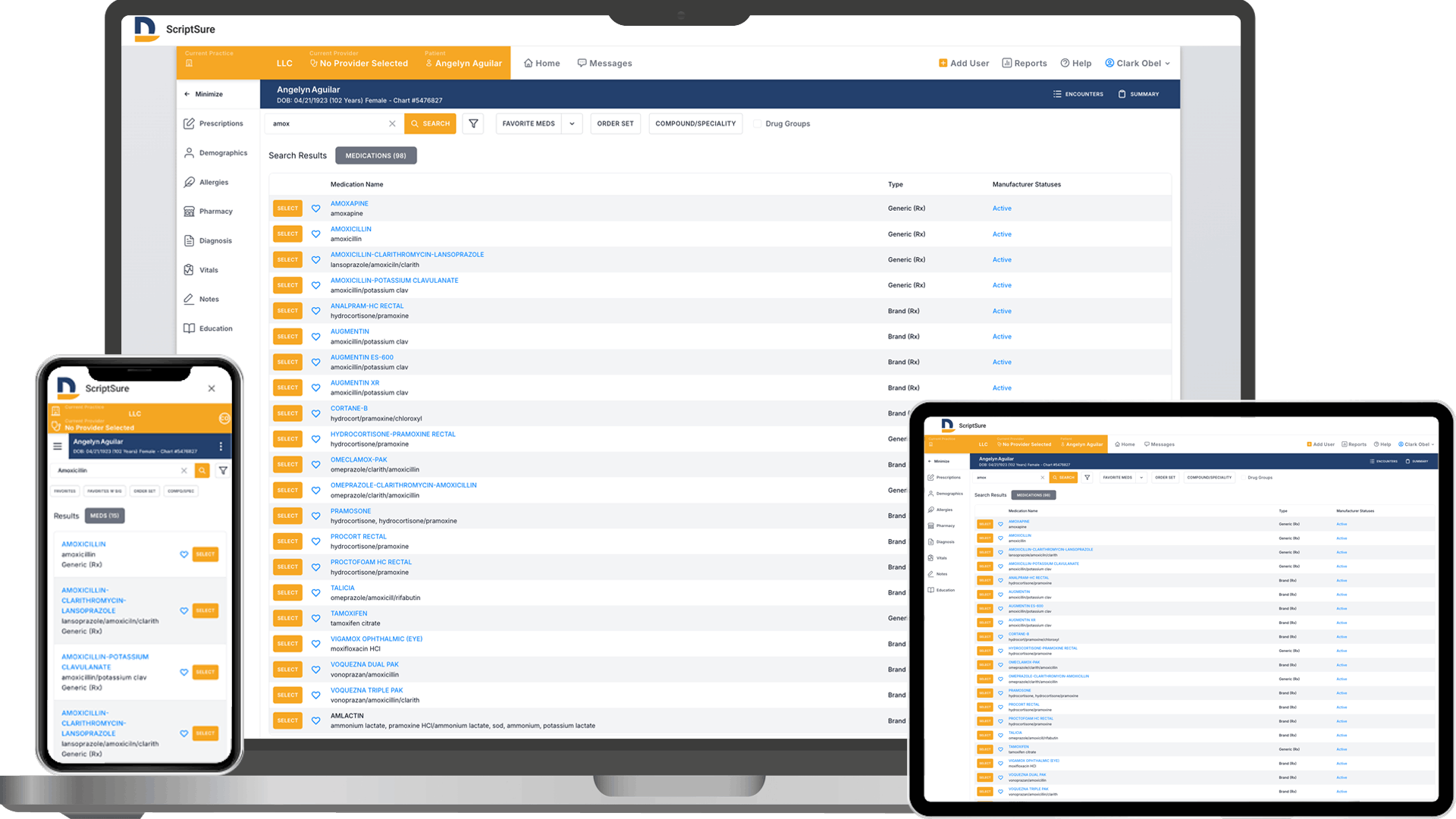Mark AUGMENTIN as a favorite medication
Image resolution: width=1456 pixels, height=819 pixels.
point(316,336)
